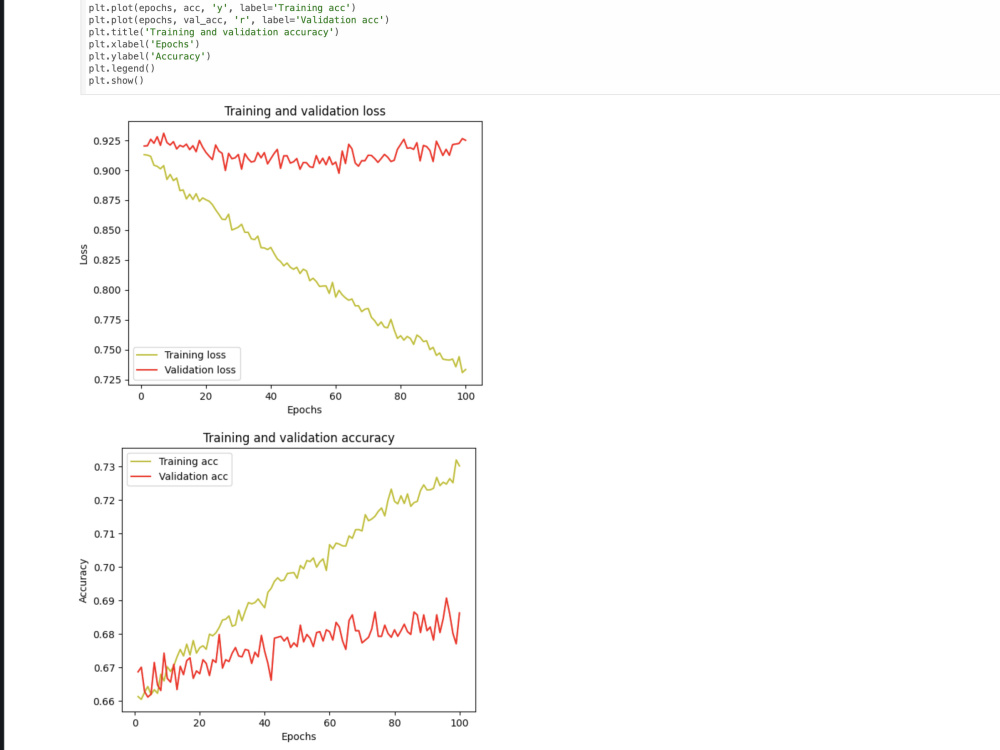This screenshot has height=750, width=1000.
Task: Click the 0.875 tick on the loss axis
Action: (x=107, y=200)
